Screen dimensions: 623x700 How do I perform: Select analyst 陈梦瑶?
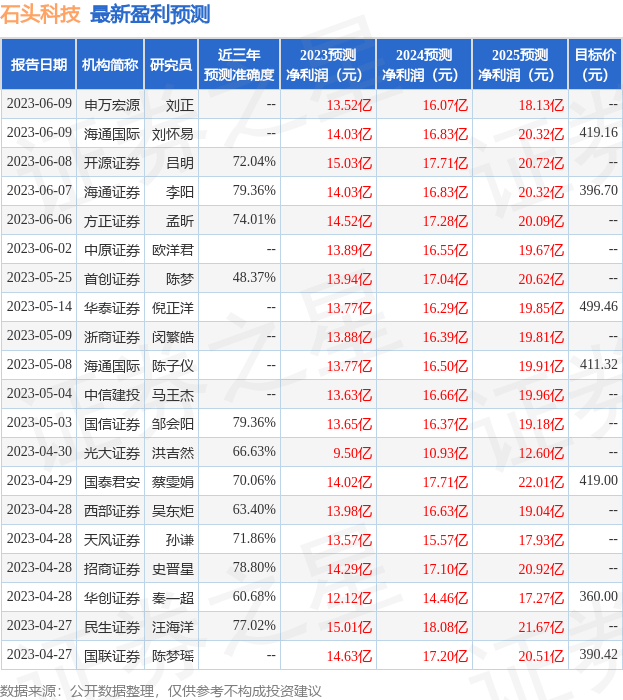[x=173, y=656]
